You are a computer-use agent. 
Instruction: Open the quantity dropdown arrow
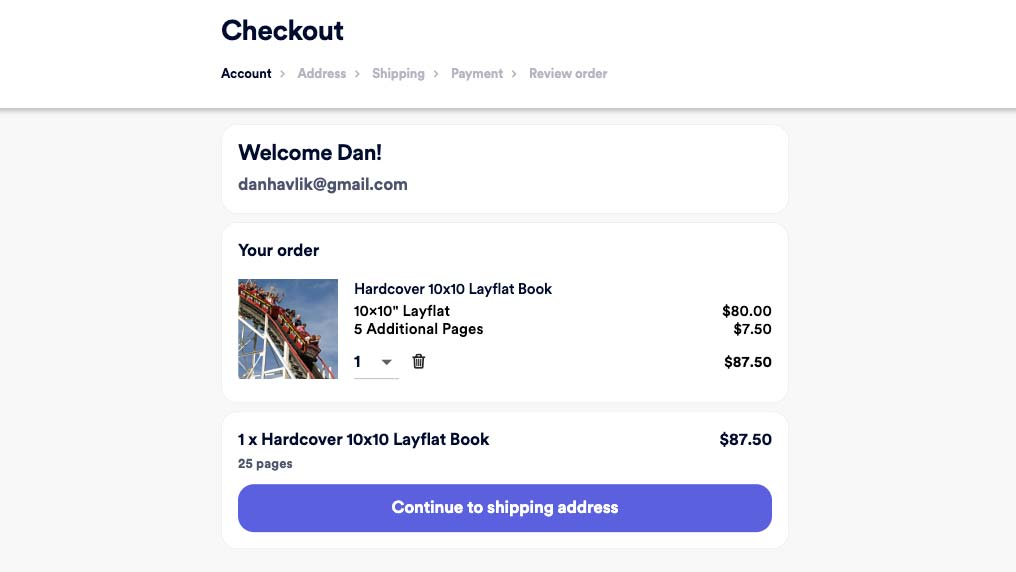[x=387, y=362]
